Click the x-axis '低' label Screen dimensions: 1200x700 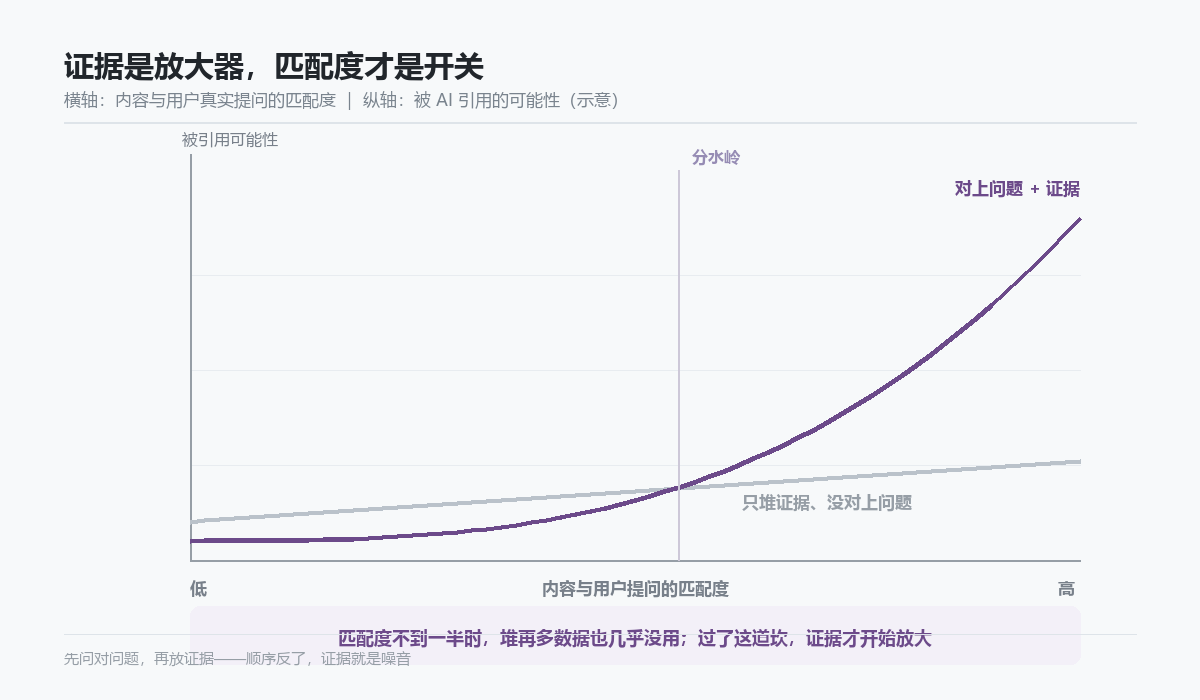click(198, 589)
